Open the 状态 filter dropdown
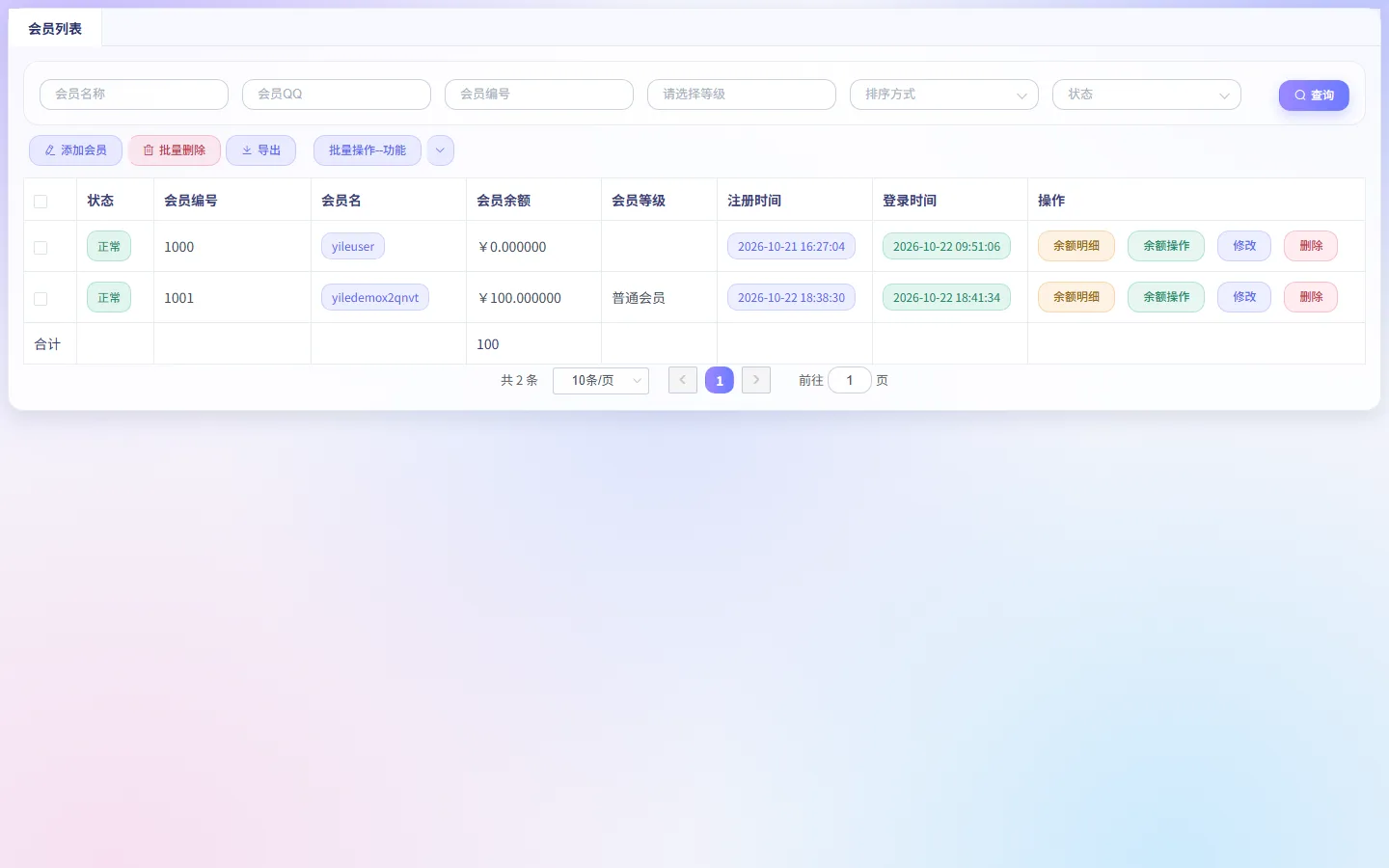 (1147, 95)
